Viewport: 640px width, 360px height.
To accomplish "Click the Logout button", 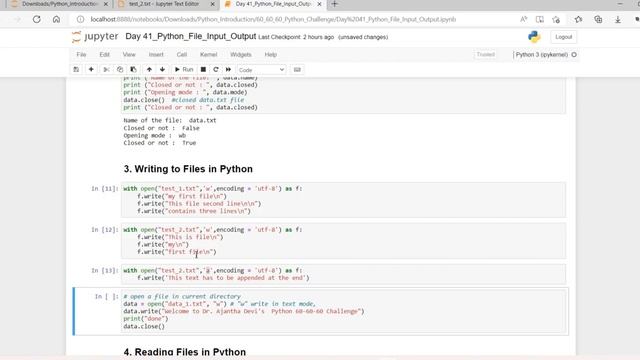I will (x=564, y=37).
